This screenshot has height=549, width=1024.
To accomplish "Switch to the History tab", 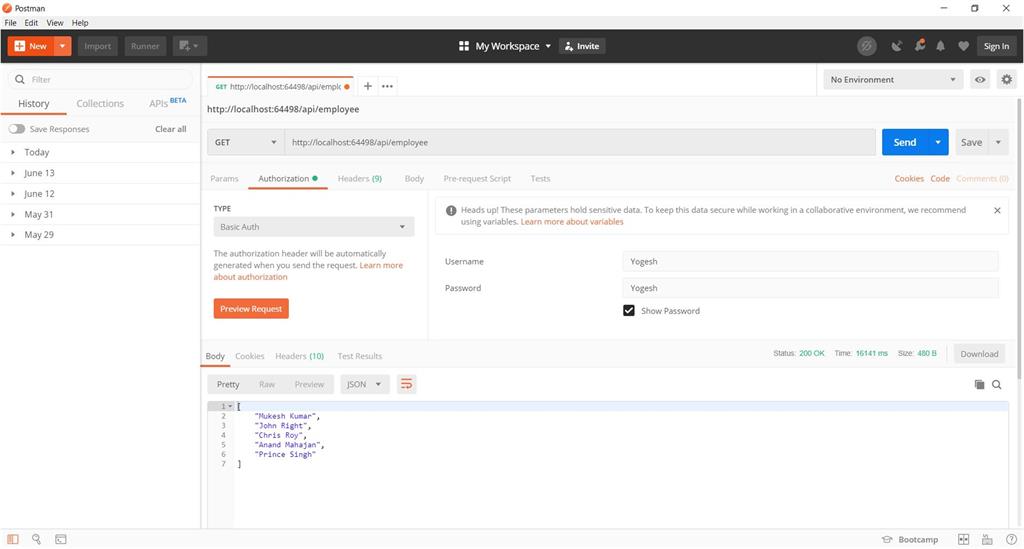I will point(33,104).
